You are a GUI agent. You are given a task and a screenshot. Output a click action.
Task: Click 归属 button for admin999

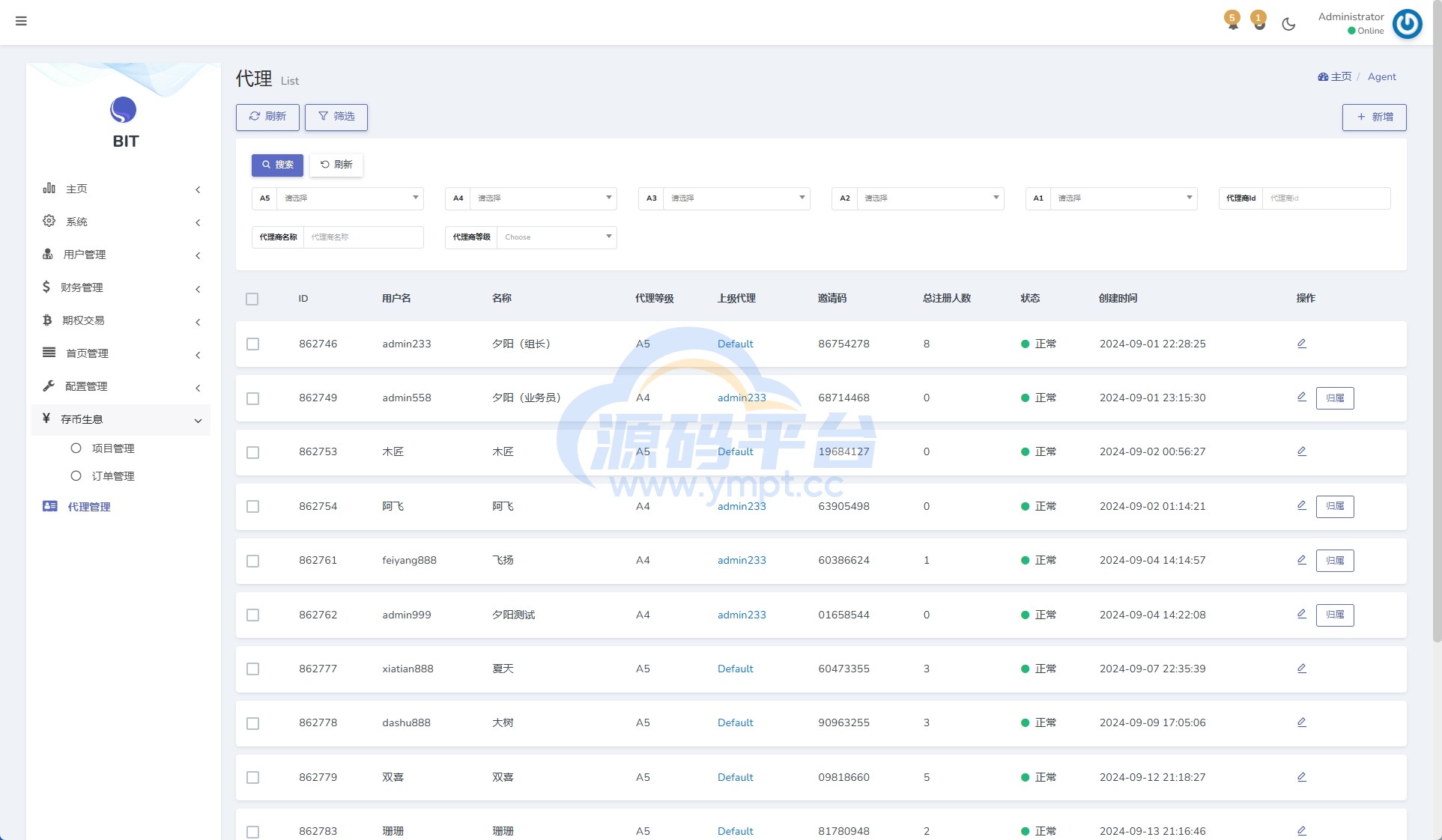point(1335,615)
